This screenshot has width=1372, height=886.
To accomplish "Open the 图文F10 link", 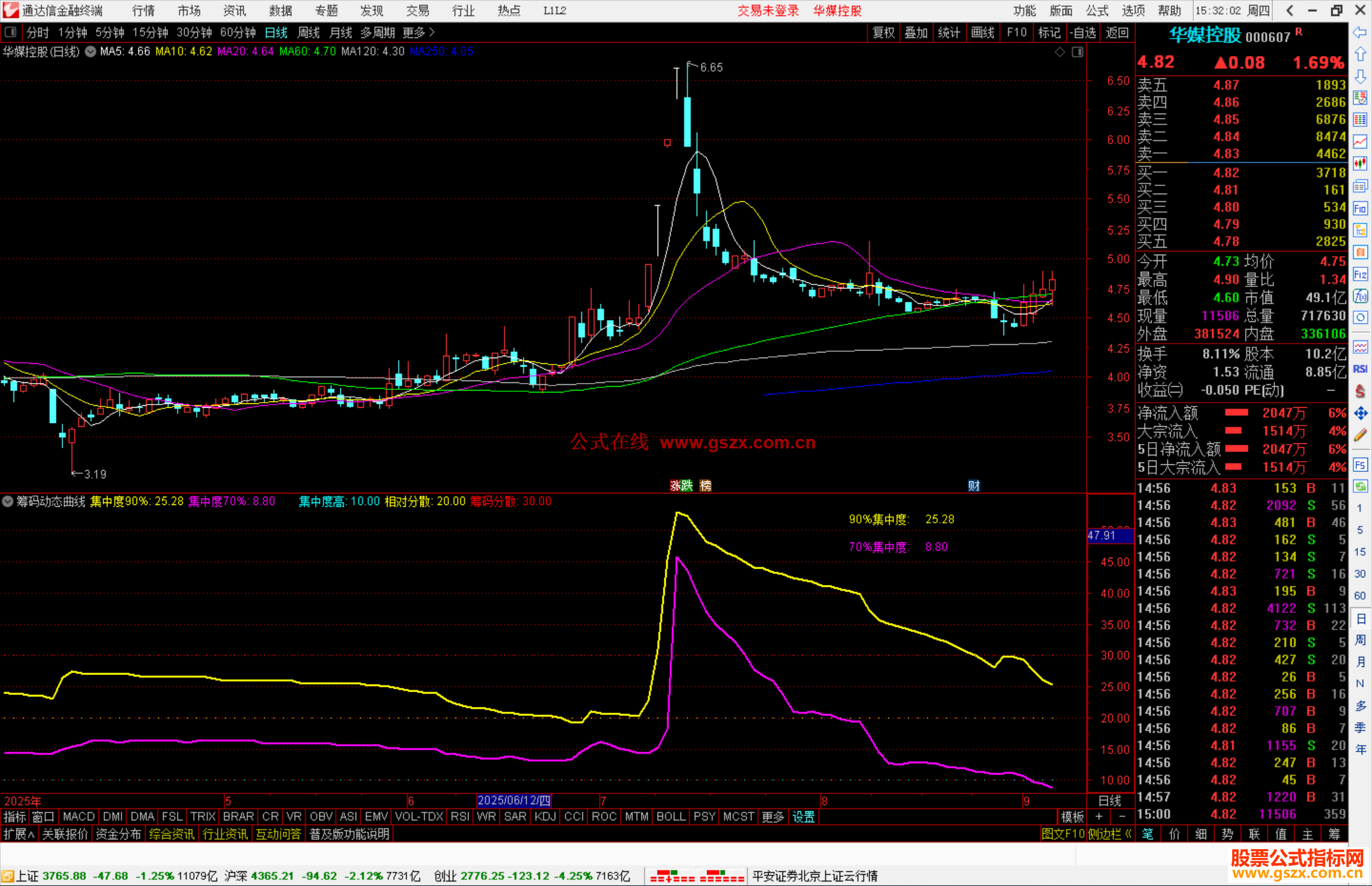I will [x=1063, y=834].
